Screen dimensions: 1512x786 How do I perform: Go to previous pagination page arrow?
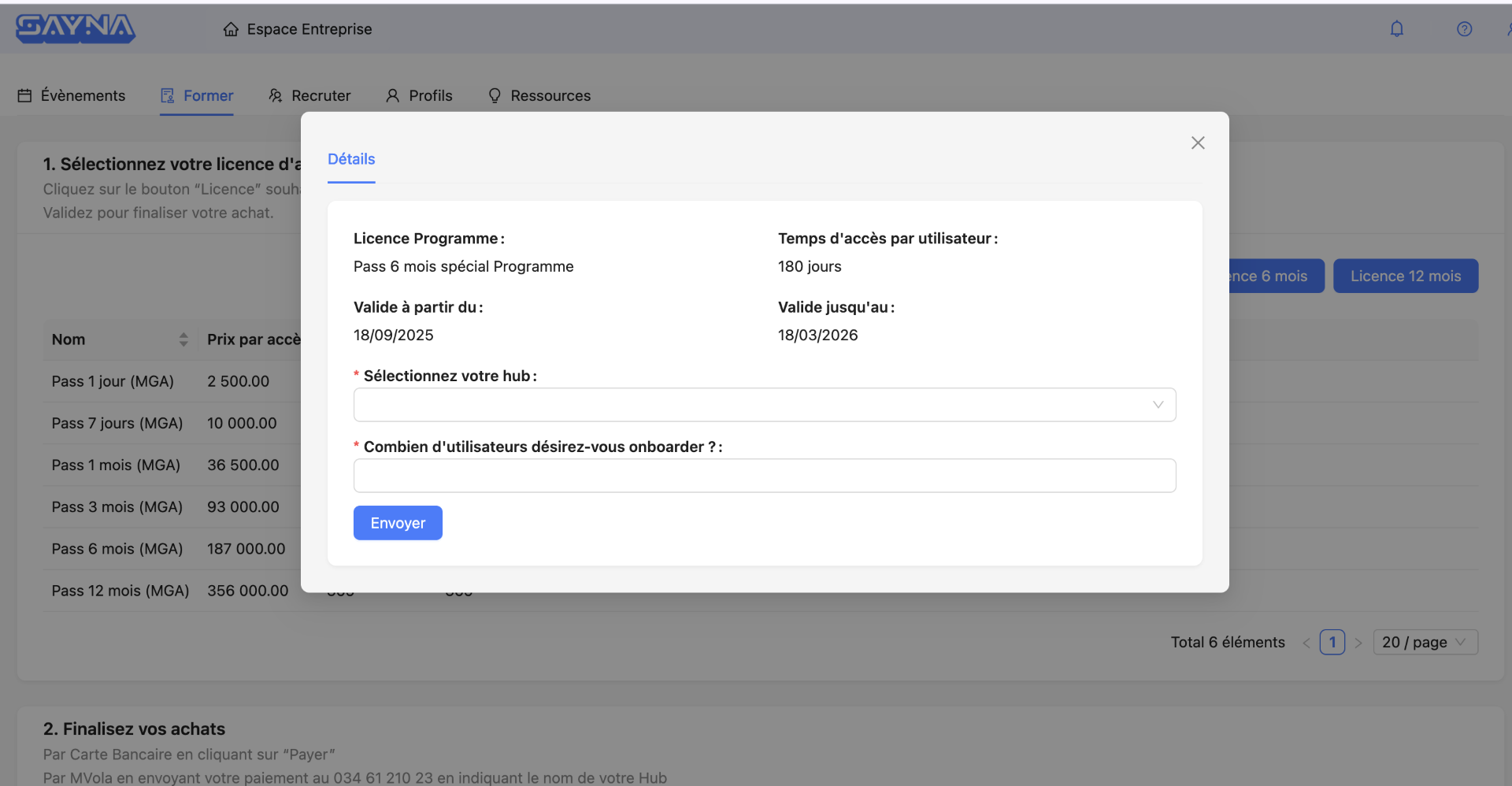click(1306, 643)
